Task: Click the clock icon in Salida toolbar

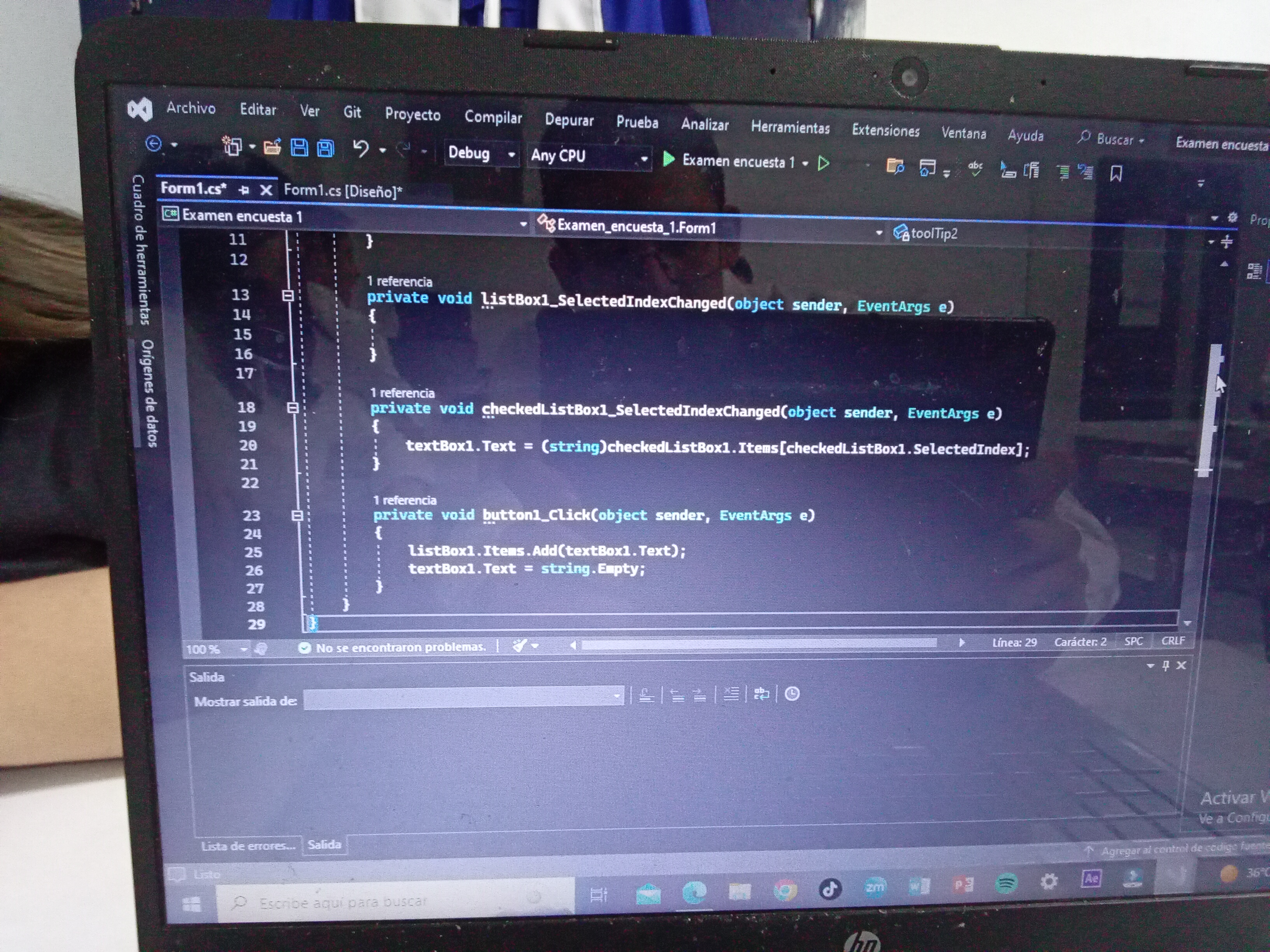Action: click(792, 694)
